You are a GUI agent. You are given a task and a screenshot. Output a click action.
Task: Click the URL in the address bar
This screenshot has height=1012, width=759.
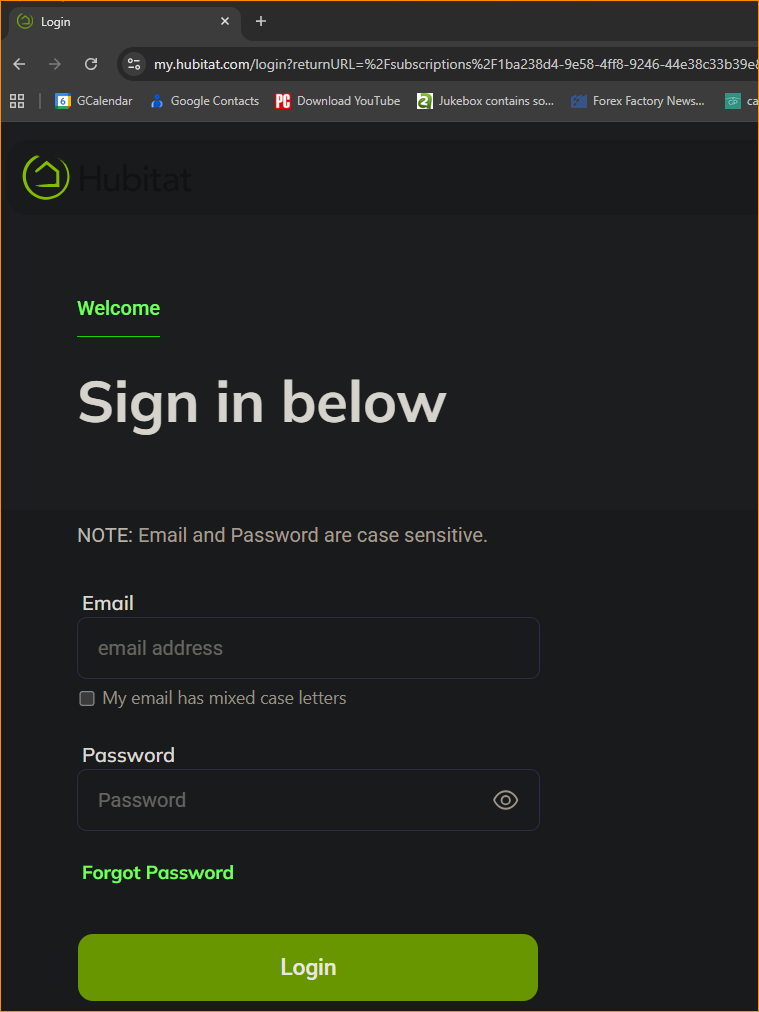[450, 64]
